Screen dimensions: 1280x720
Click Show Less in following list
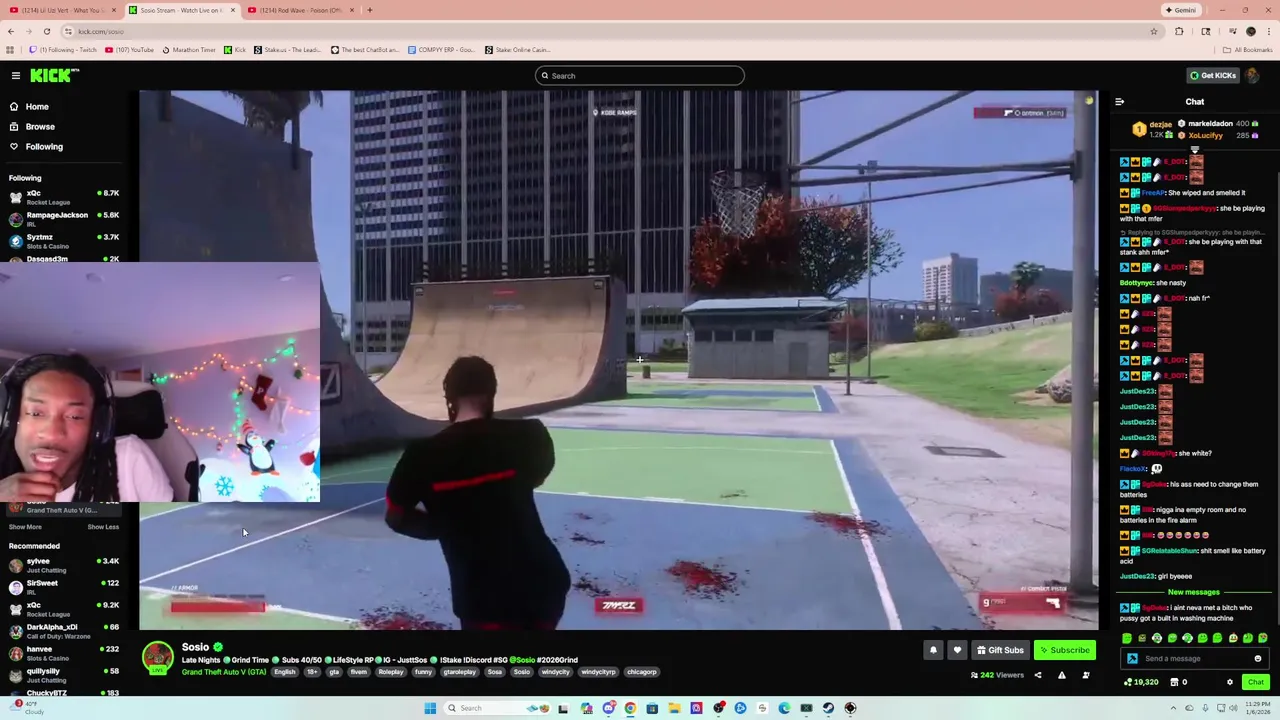(103, 527)
